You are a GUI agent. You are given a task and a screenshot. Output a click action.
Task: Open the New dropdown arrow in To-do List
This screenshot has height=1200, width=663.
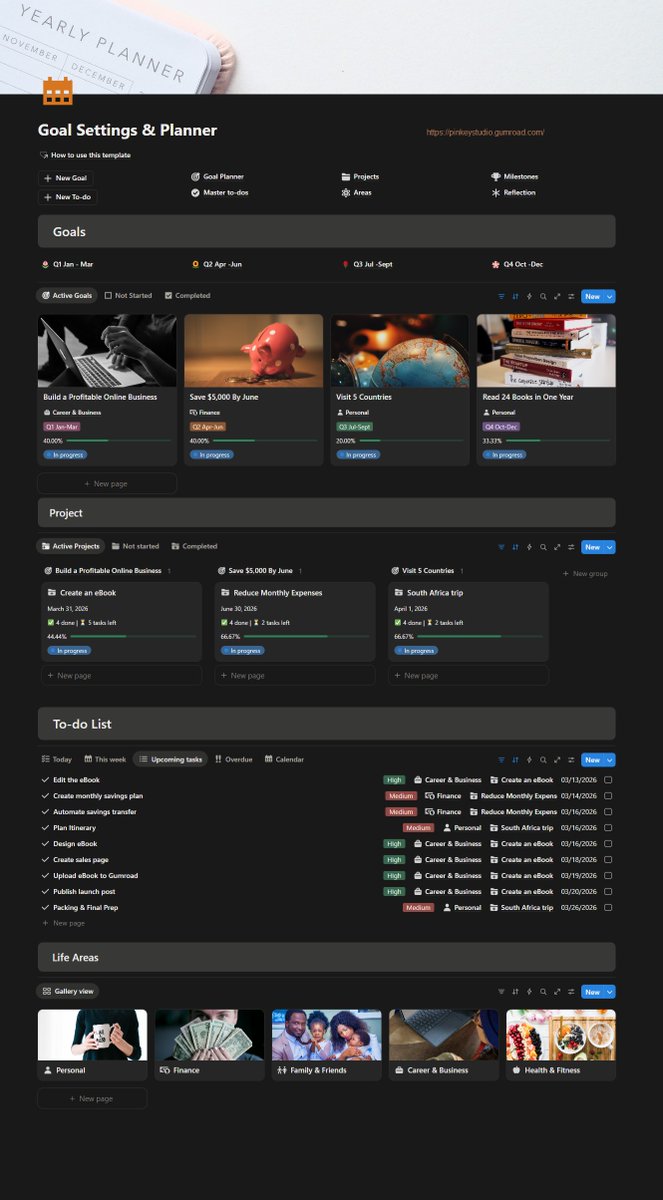click(610, 760)
